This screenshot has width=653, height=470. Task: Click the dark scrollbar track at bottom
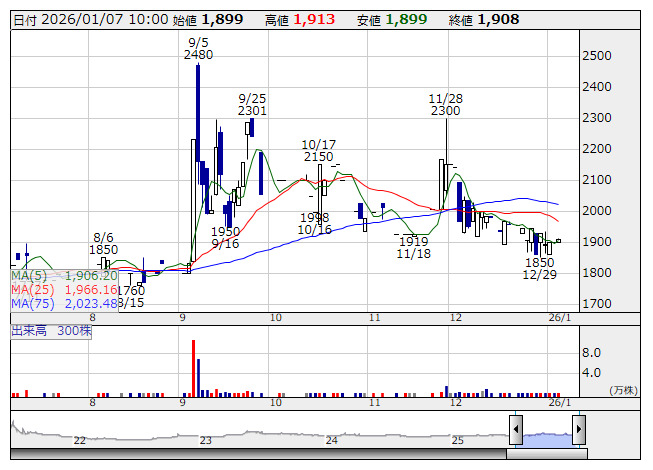coord(250,454)
